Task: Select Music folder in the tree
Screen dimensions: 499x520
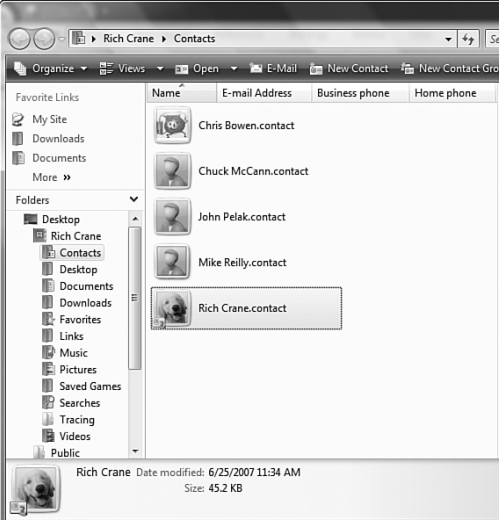Action: point(73,353)
